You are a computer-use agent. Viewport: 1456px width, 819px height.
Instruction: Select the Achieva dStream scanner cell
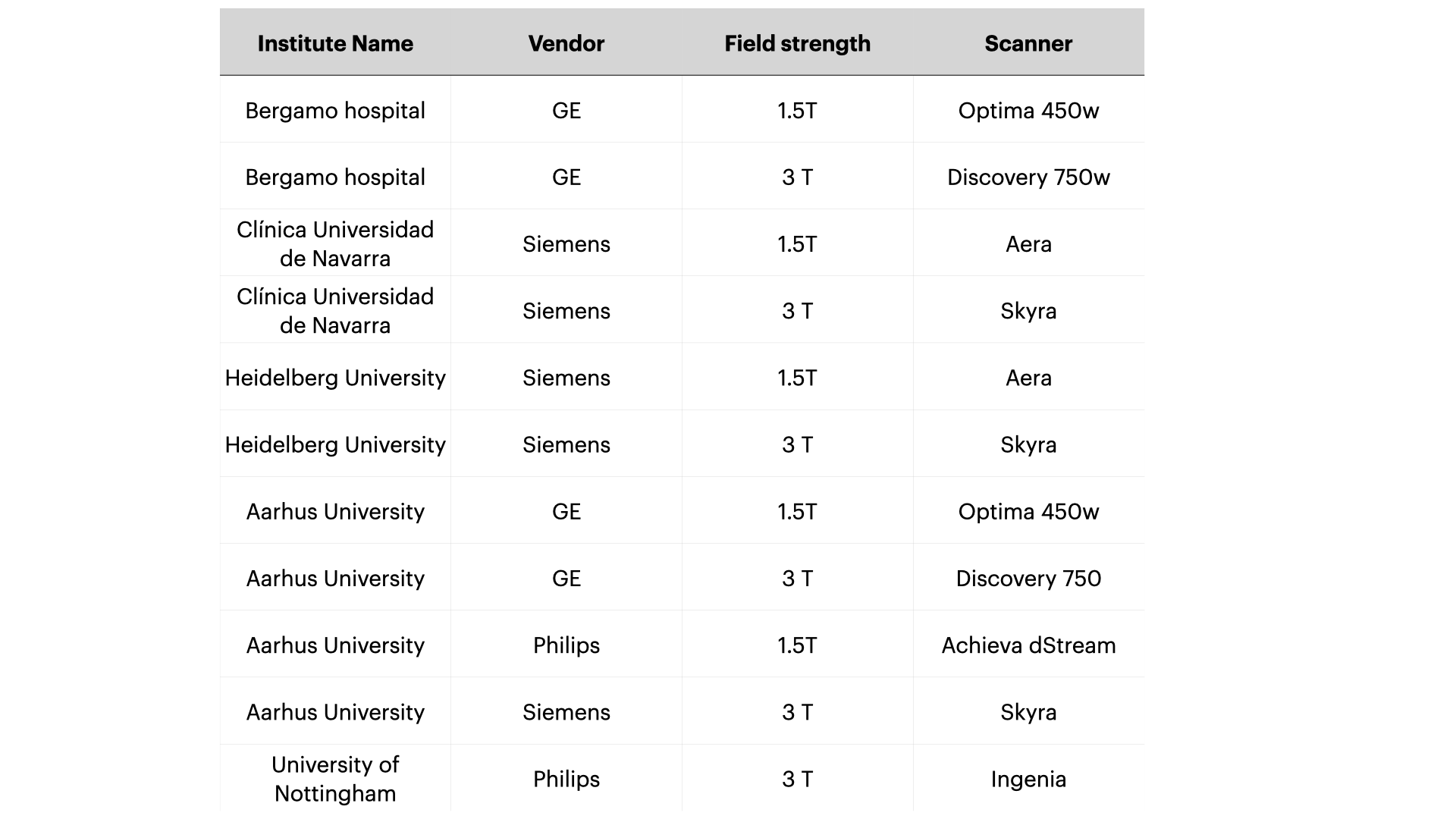1028,645
